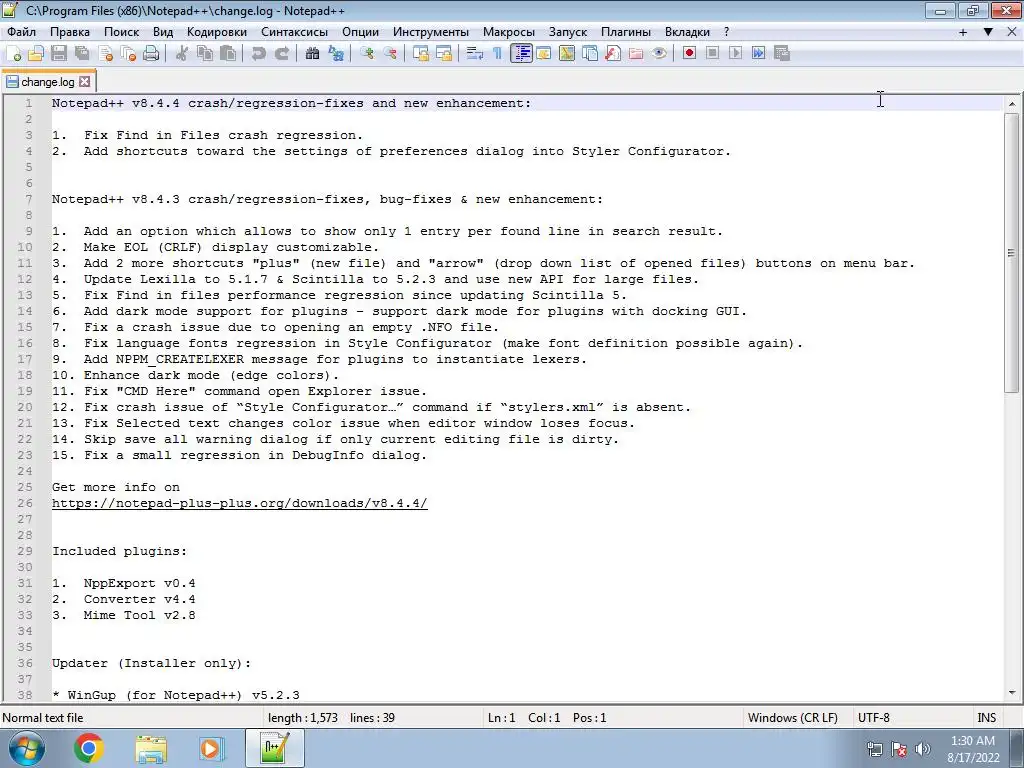Click the plus button on the menu bar
1024x768 pixels.
coord(963,32)
